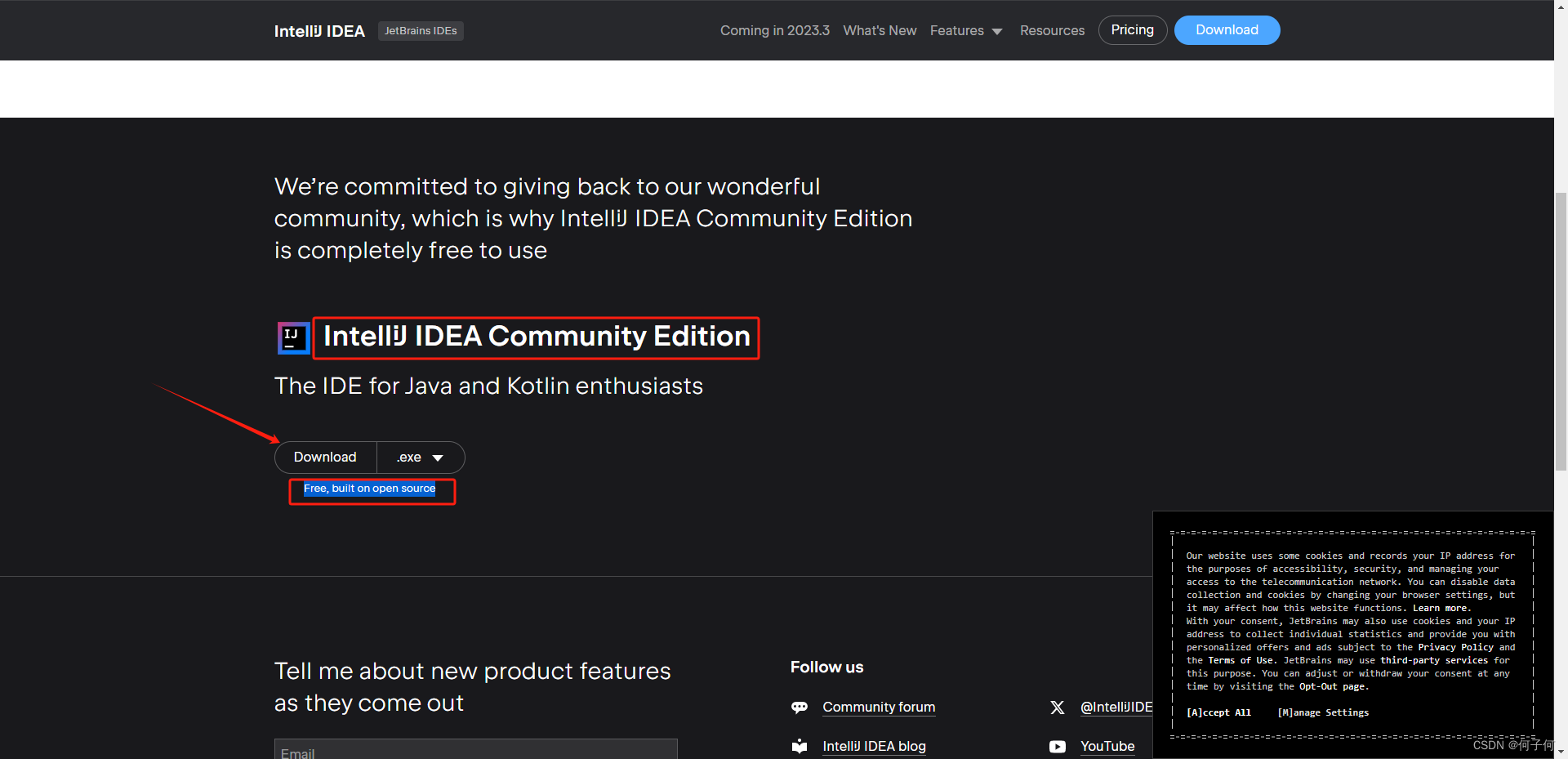The height and width of the screenshot is (759, 1568).
Task: Open the YouTube link
Action: click(1107, 746)
